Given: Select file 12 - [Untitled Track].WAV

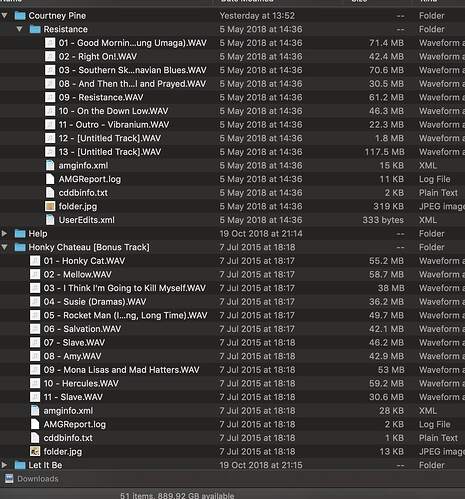Looking at the screenshot, I should pyautogui.click(x=110, y=138).
